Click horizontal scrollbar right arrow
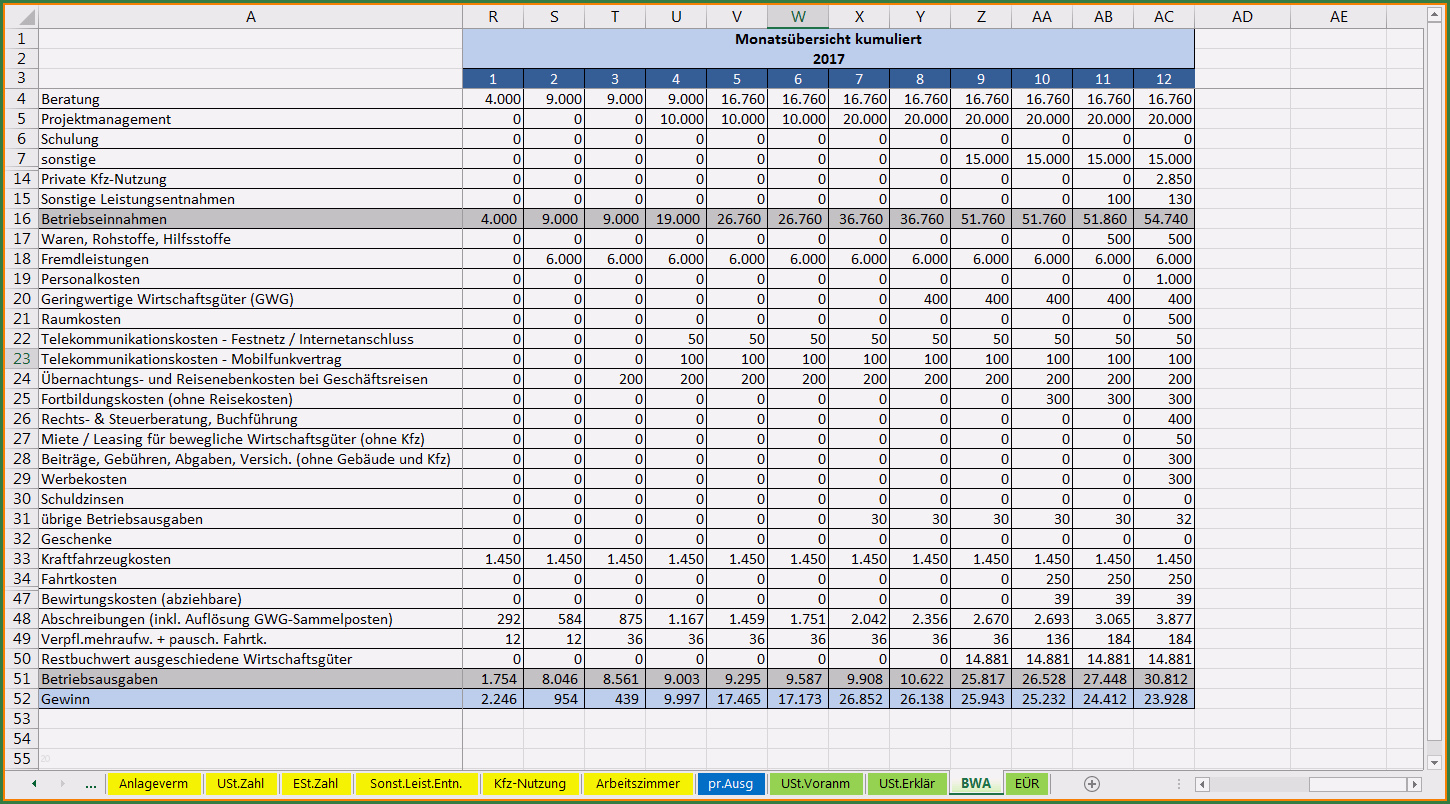1450x804 pixels. coord(1414,784)
